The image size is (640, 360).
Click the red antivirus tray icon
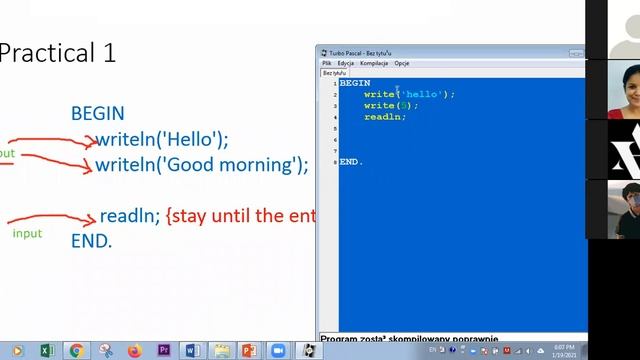point(507,350)
